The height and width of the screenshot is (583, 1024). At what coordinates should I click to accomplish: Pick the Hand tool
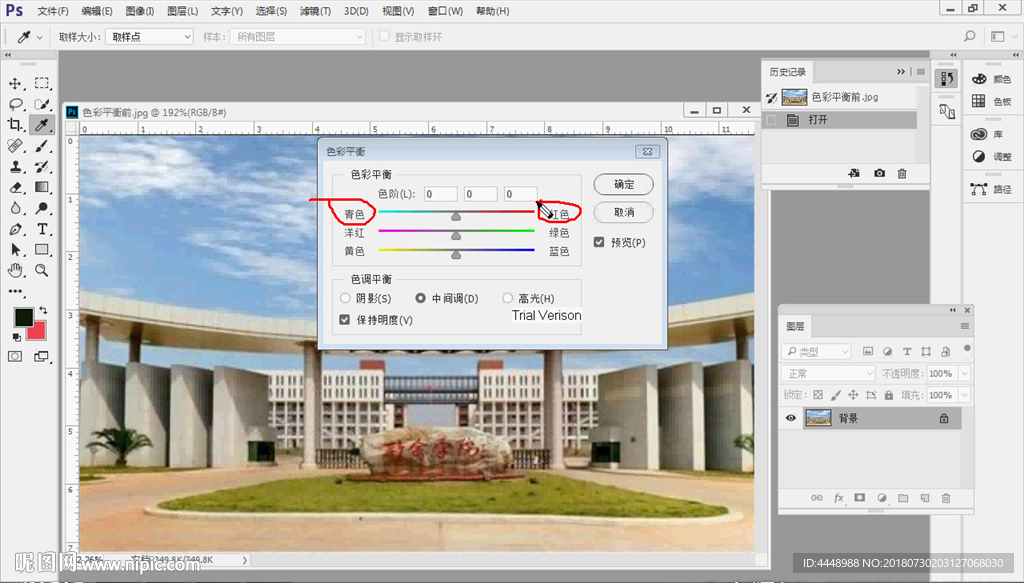pyautogui.click(x=16, y=270)
